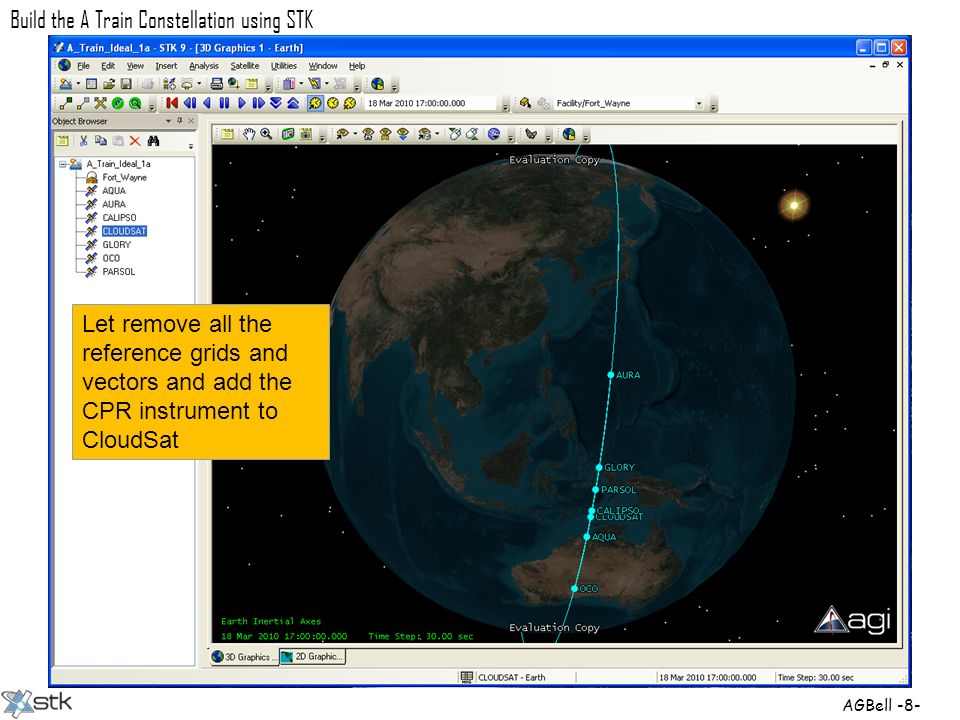Screen dimensions: 960x720
Task: Toggle Object Browser auto-hide pin
Action: click(179, 121)
